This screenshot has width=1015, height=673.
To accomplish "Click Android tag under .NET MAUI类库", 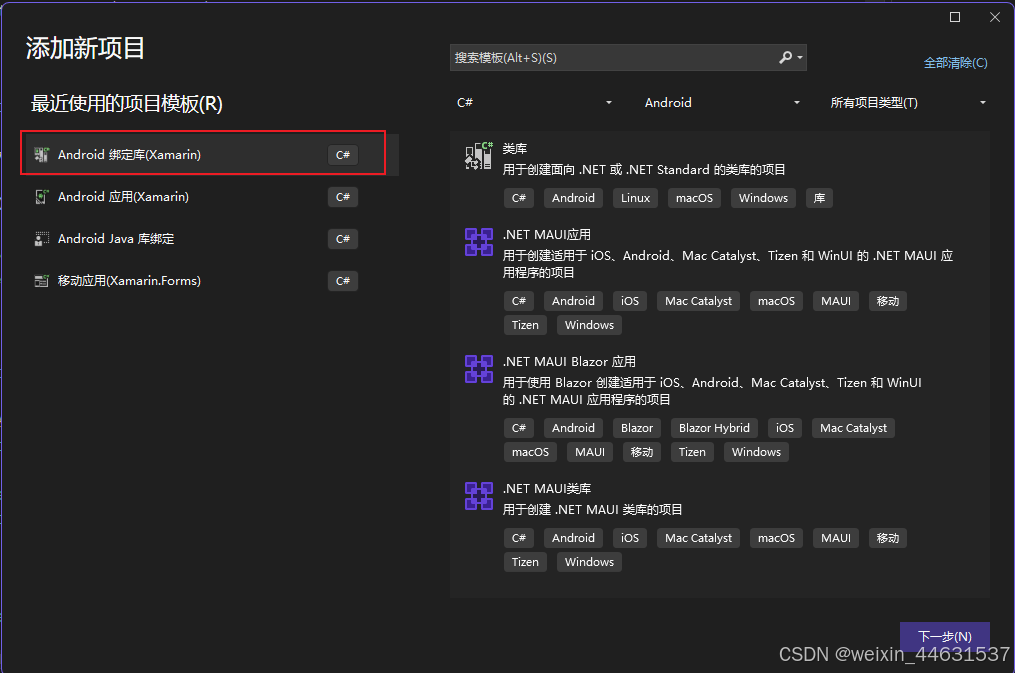I will (x=573, y=538).
